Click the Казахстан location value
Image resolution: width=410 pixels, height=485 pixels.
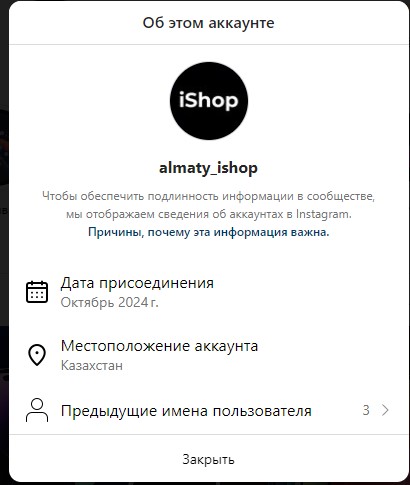[x=92, y=365]
